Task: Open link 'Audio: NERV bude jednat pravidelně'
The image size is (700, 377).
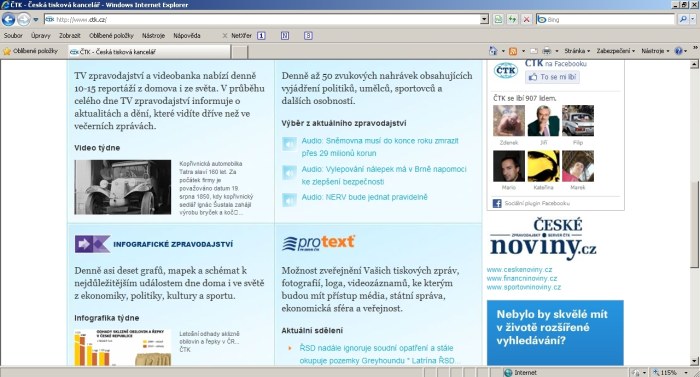Action: (x=364, y=197)
